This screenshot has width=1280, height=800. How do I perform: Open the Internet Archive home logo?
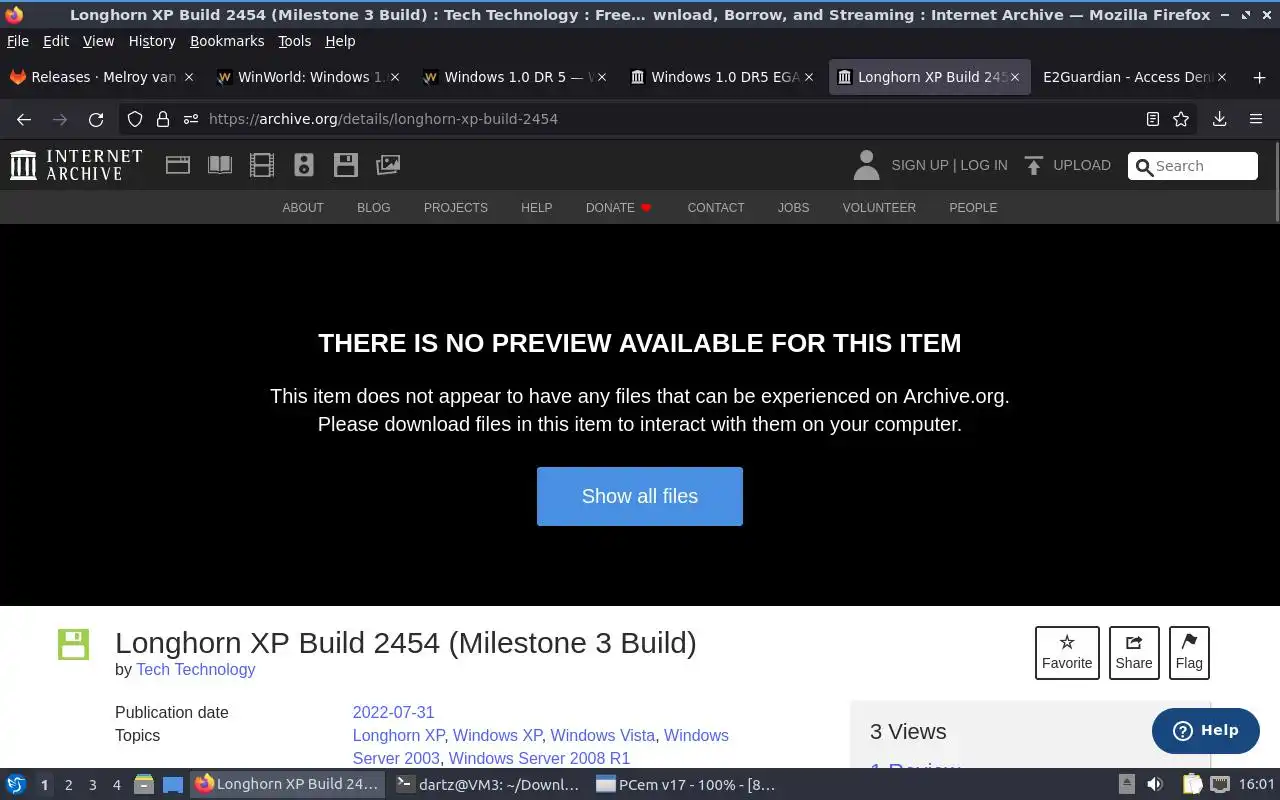coord(76,165)
